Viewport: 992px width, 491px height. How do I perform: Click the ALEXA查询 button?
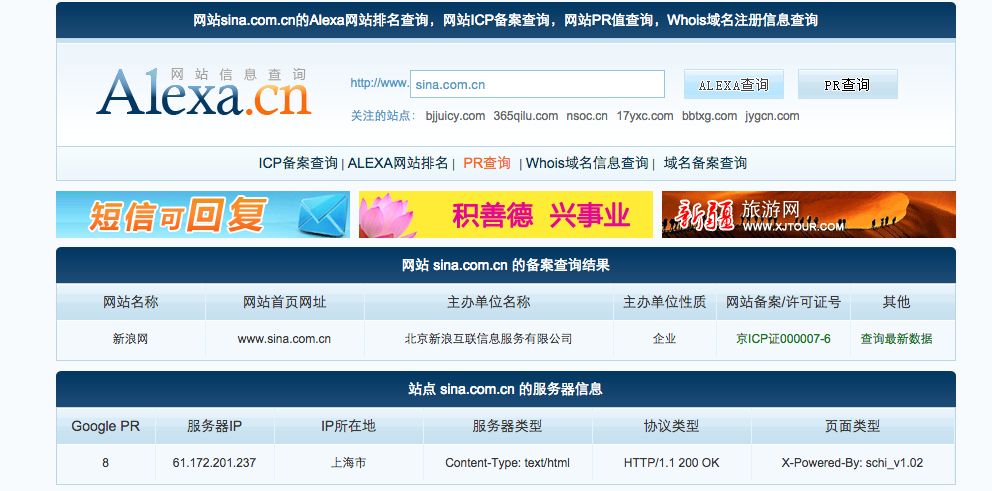tap(733, 84)
